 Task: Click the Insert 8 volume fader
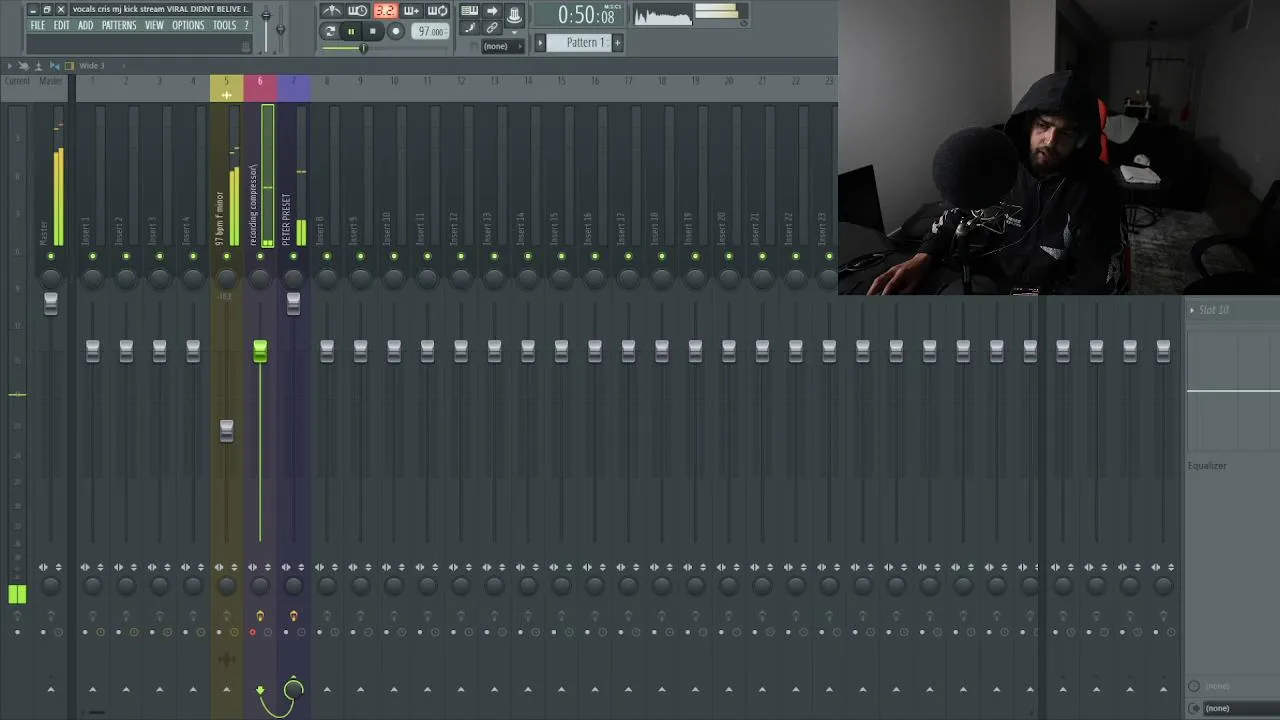tap(327, 351)
